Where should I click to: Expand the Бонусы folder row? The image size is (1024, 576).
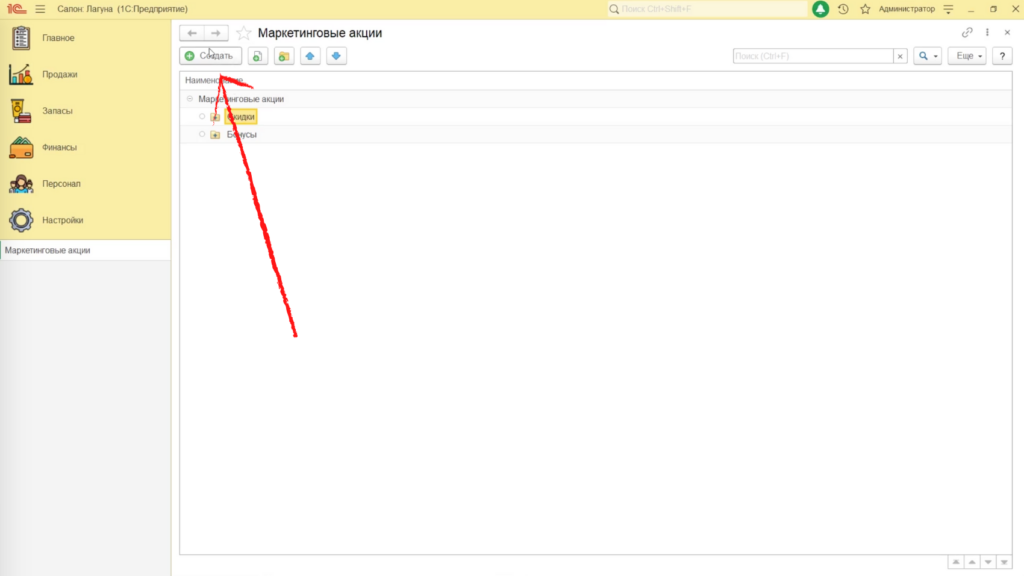[x=202, y=135]
